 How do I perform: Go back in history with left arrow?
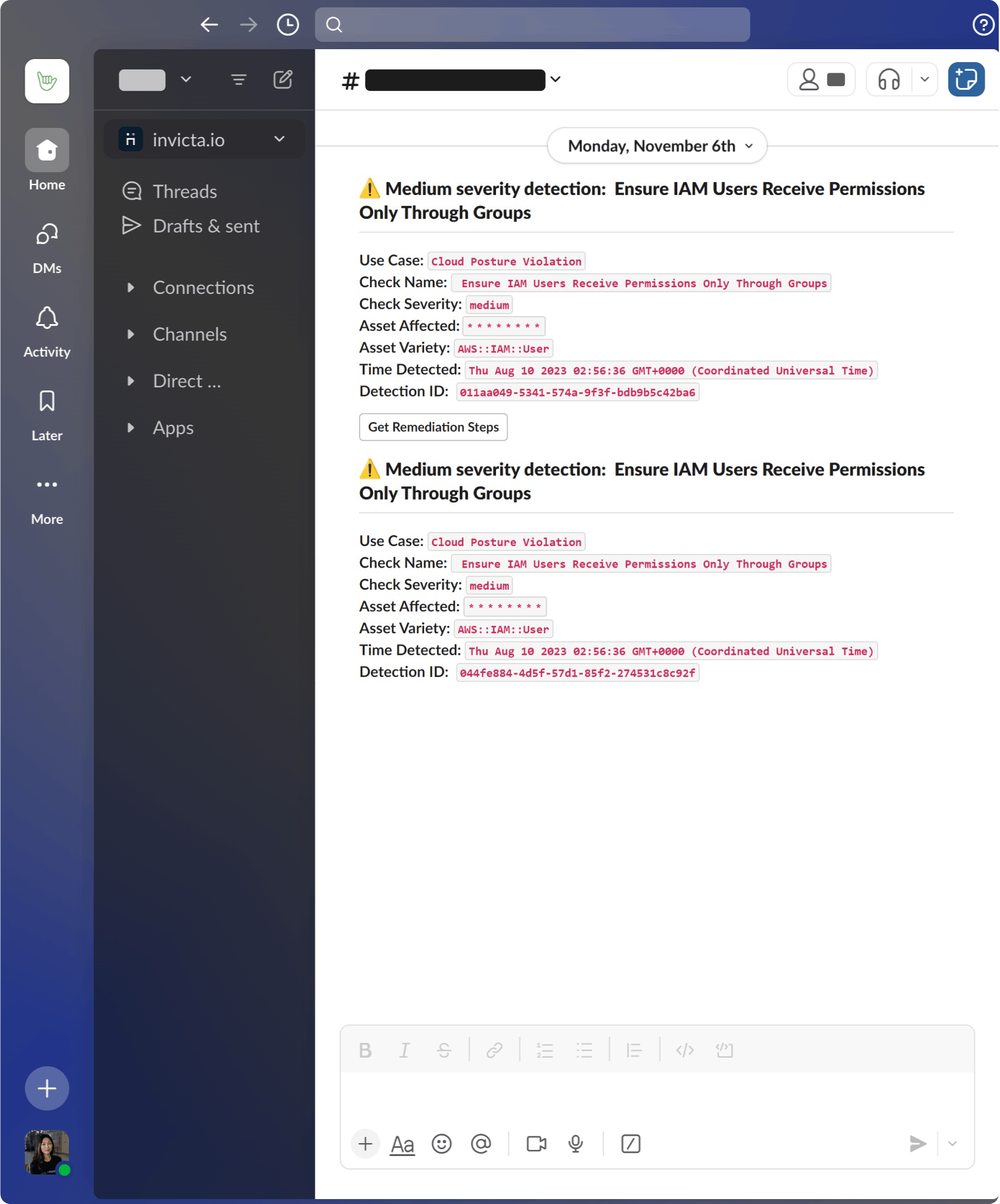point(210,25)
